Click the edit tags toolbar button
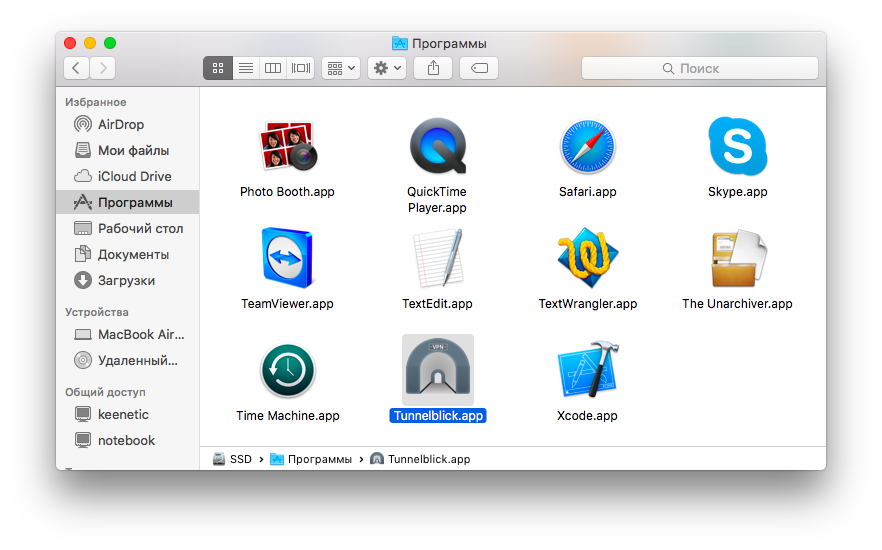The image size is (882, 550). pos(479,68)
